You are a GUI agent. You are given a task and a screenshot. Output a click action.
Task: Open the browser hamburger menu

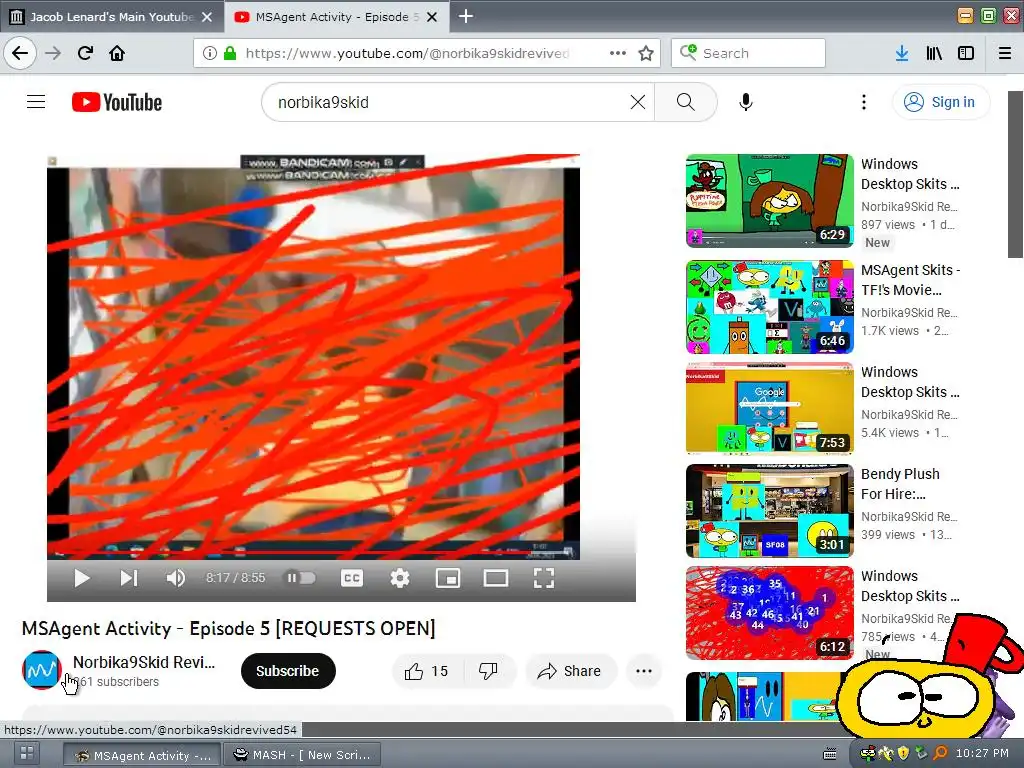coord(1005,53)
